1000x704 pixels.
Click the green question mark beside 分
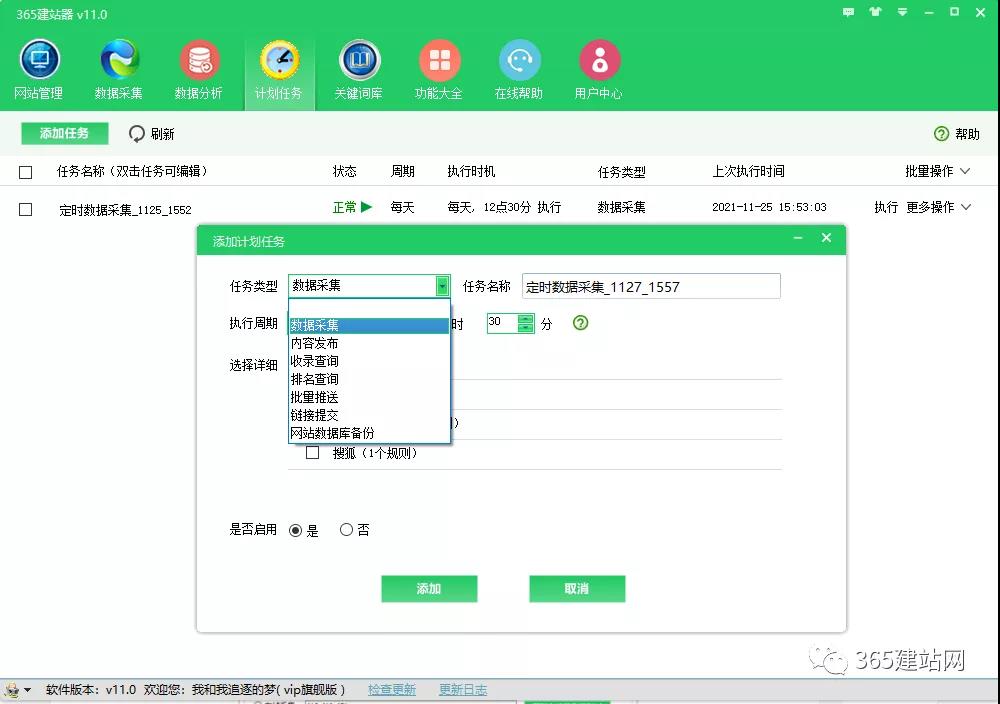pos(580,323)
